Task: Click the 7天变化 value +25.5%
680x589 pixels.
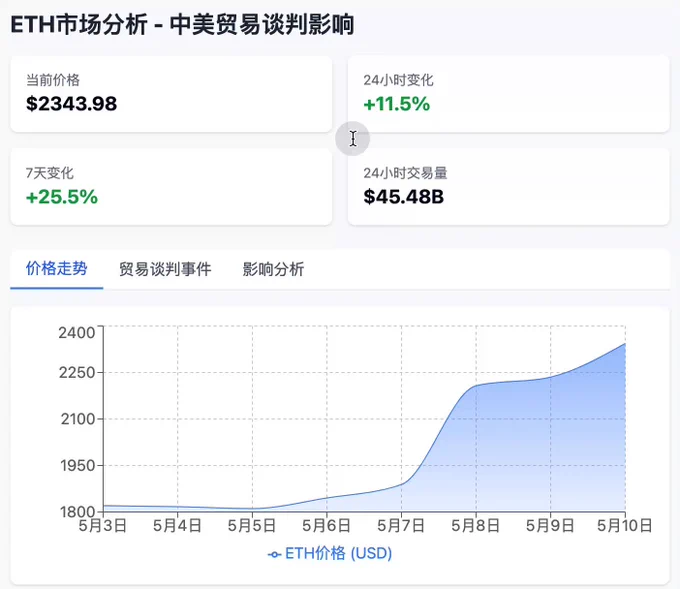Action: (62, 197)
